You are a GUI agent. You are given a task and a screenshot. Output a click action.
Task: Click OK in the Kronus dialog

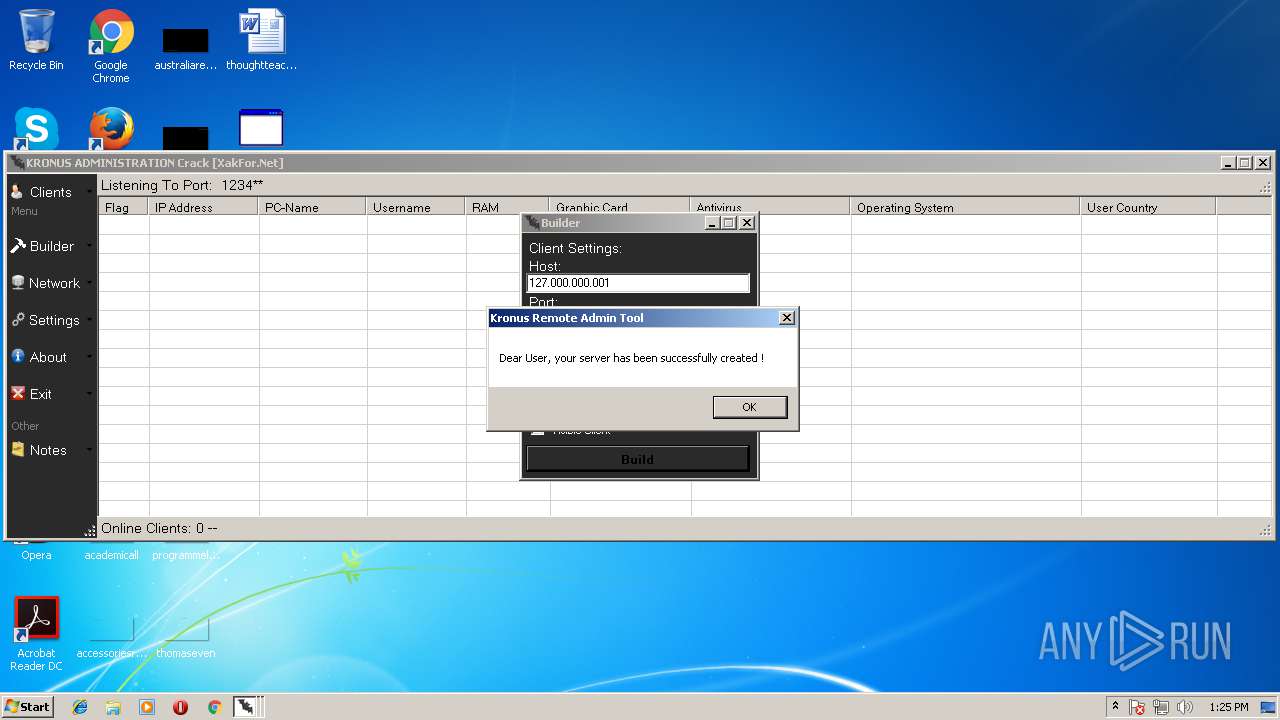[x=750, y=407]
